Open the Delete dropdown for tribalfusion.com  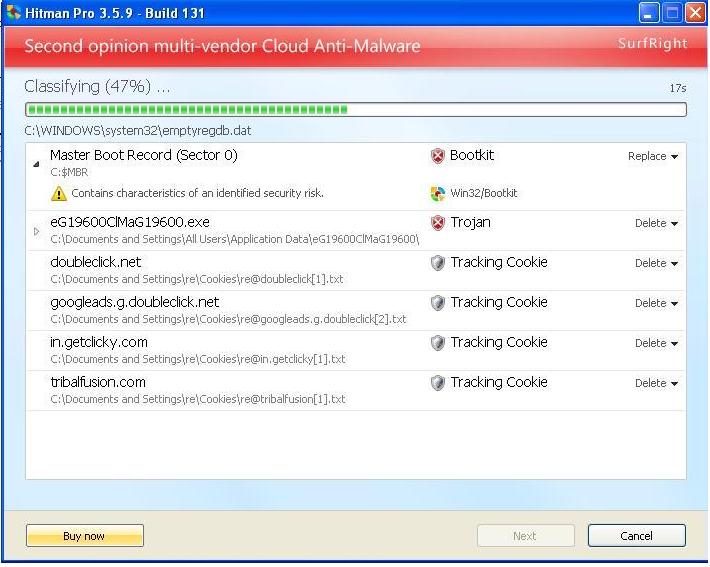tap(656, 384)
